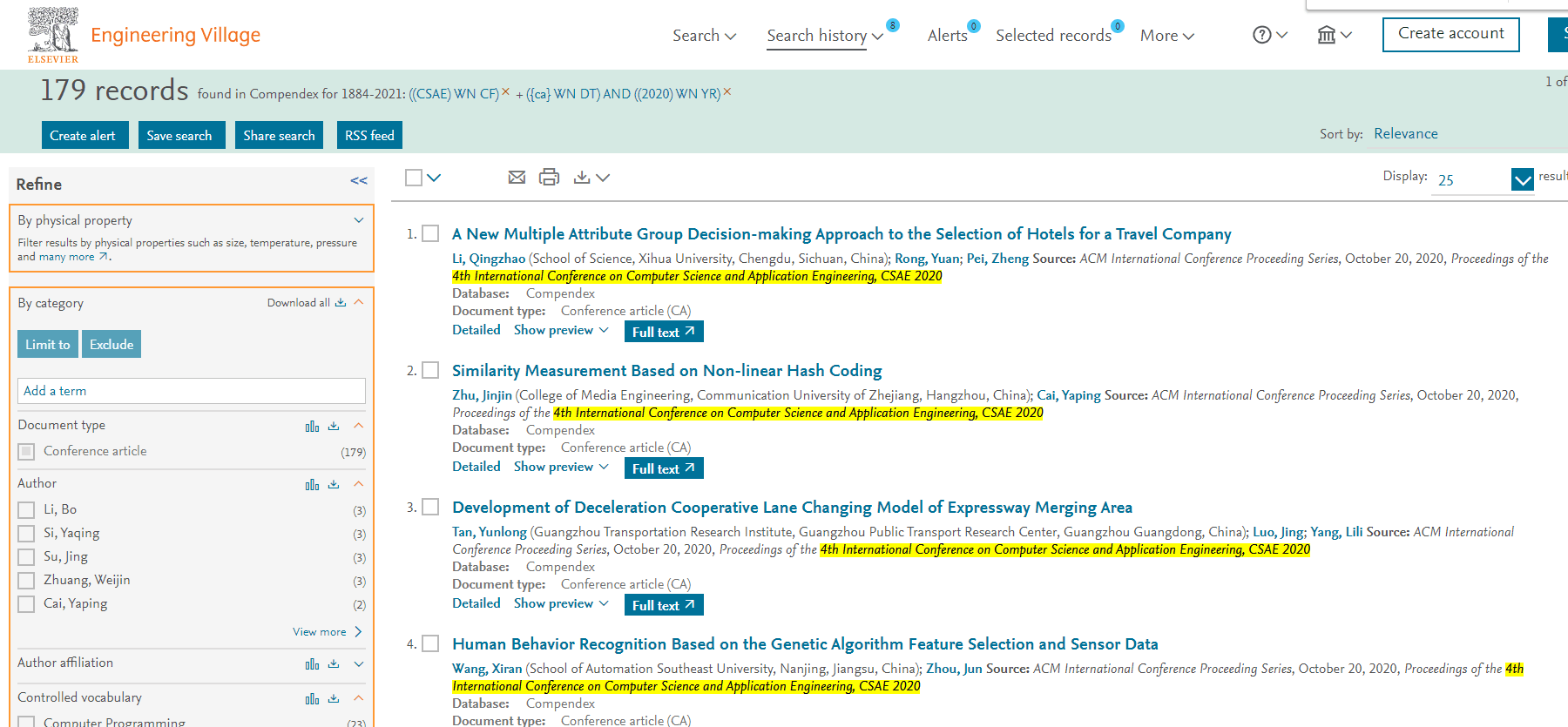Download the Document type facet data
This screenshot has width=1568, height=727.
334,426
